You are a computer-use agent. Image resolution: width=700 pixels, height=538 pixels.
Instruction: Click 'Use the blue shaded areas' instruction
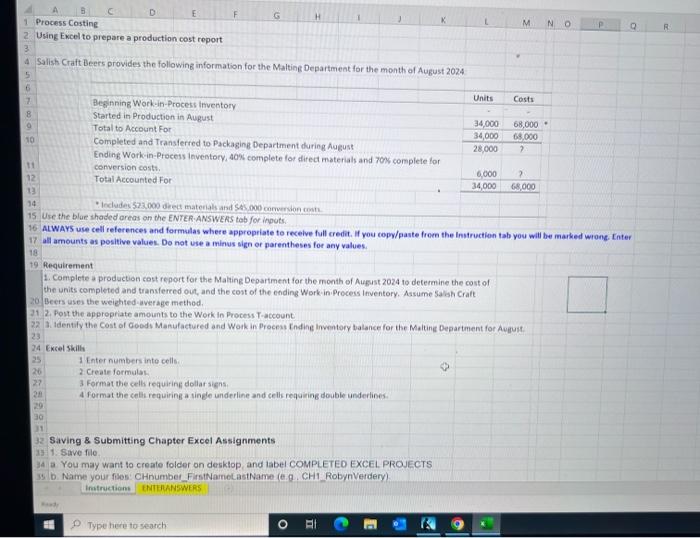tap(164, 218)
